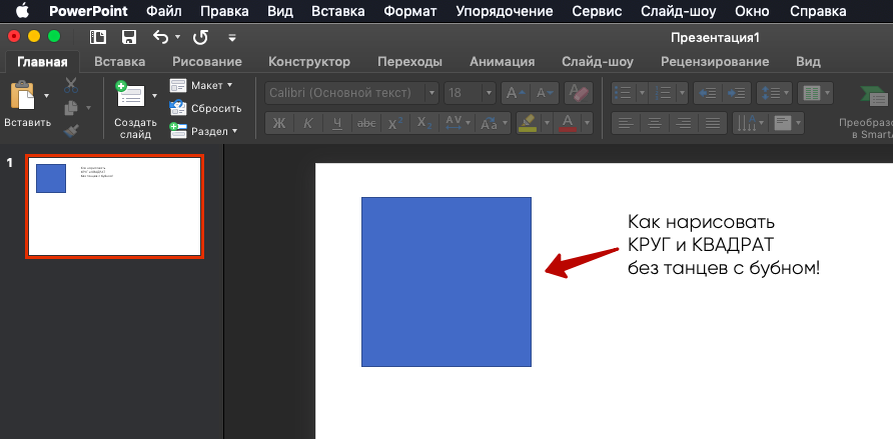Click the Paste clipboard icon
This screenshot has width=893, height=439.
tap(22, 95)
